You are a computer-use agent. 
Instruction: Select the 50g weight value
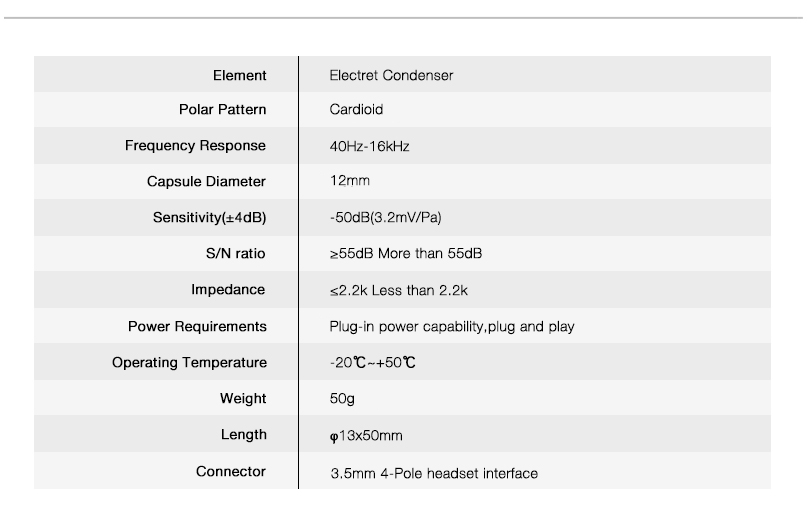(342, 399)
